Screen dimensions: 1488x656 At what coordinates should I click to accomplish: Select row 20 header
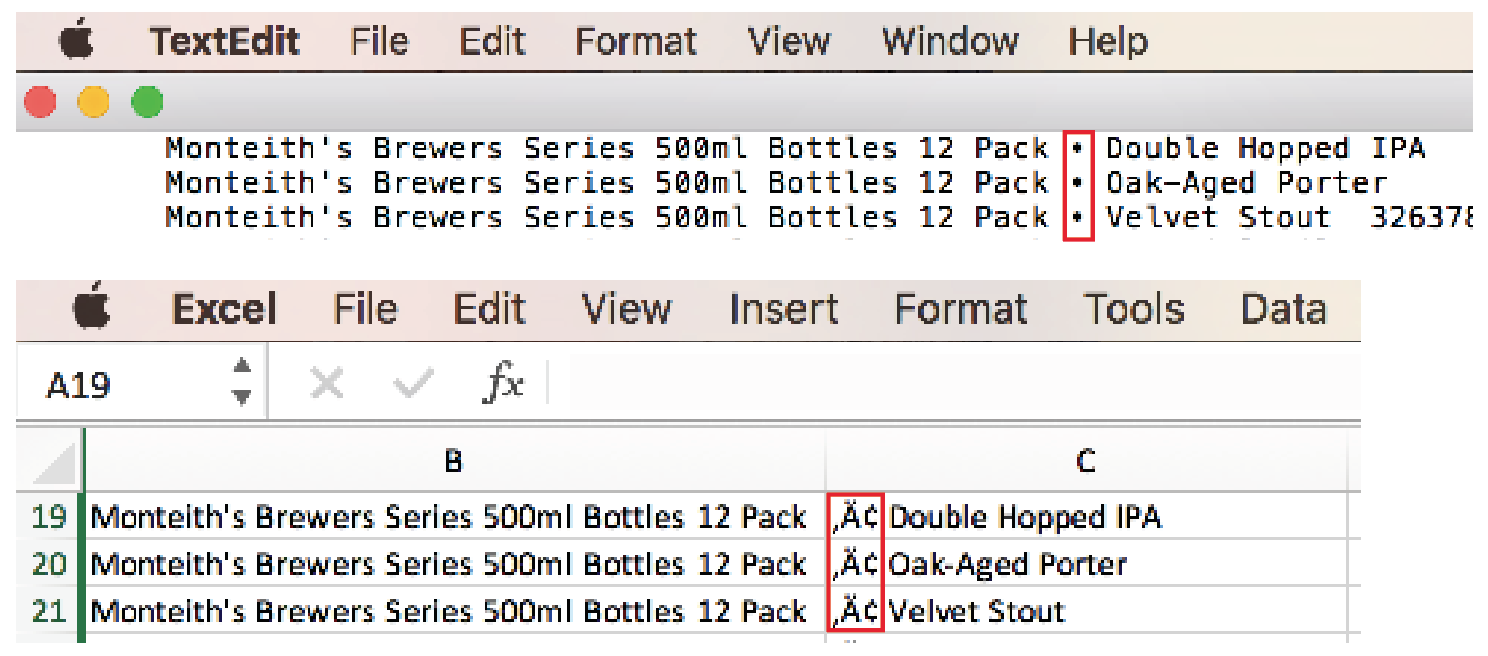tap(49, 564)
